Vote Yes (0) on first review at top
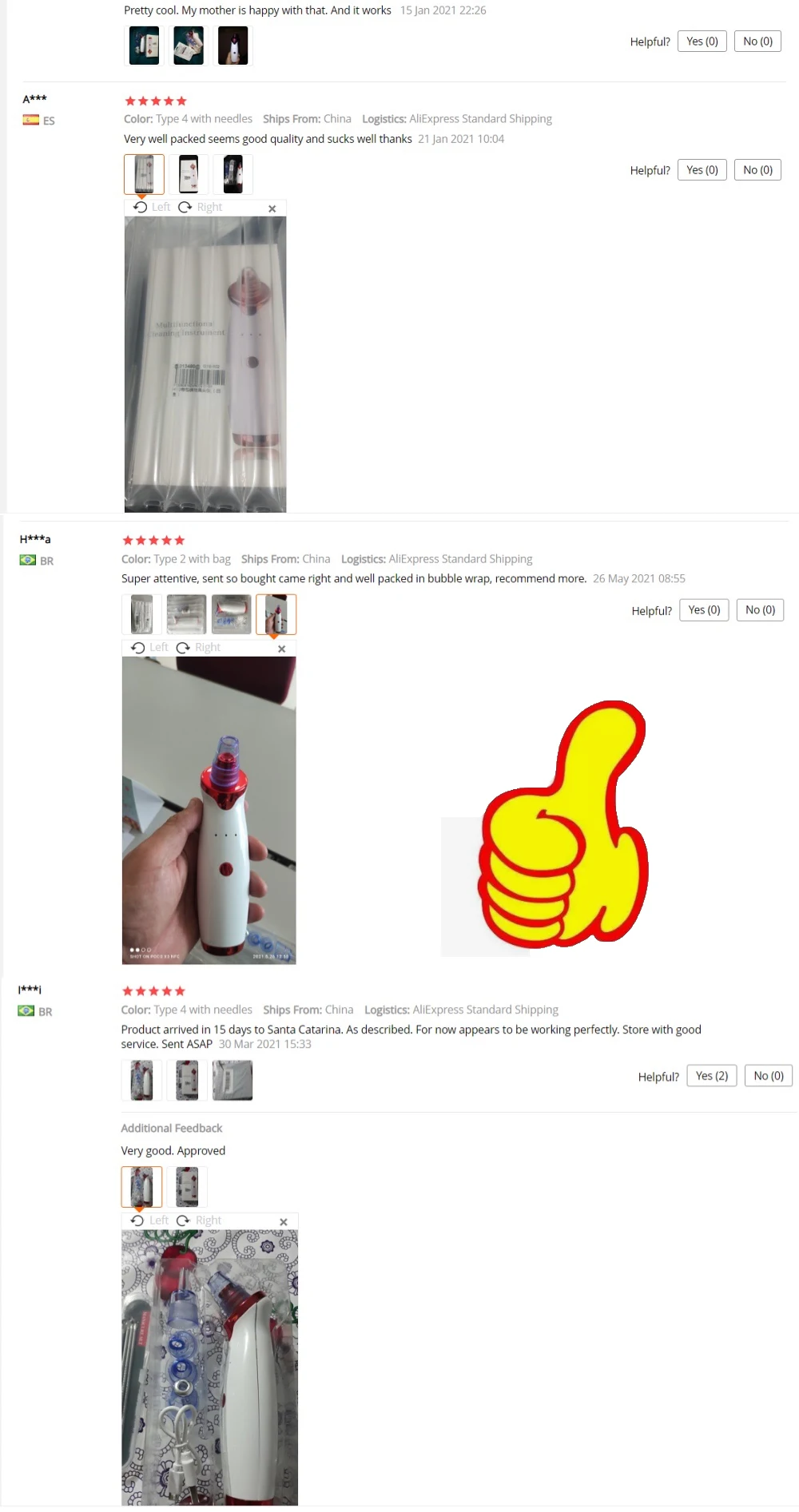This screenshot has height=1512, width=799. click(x=702, y=42)
